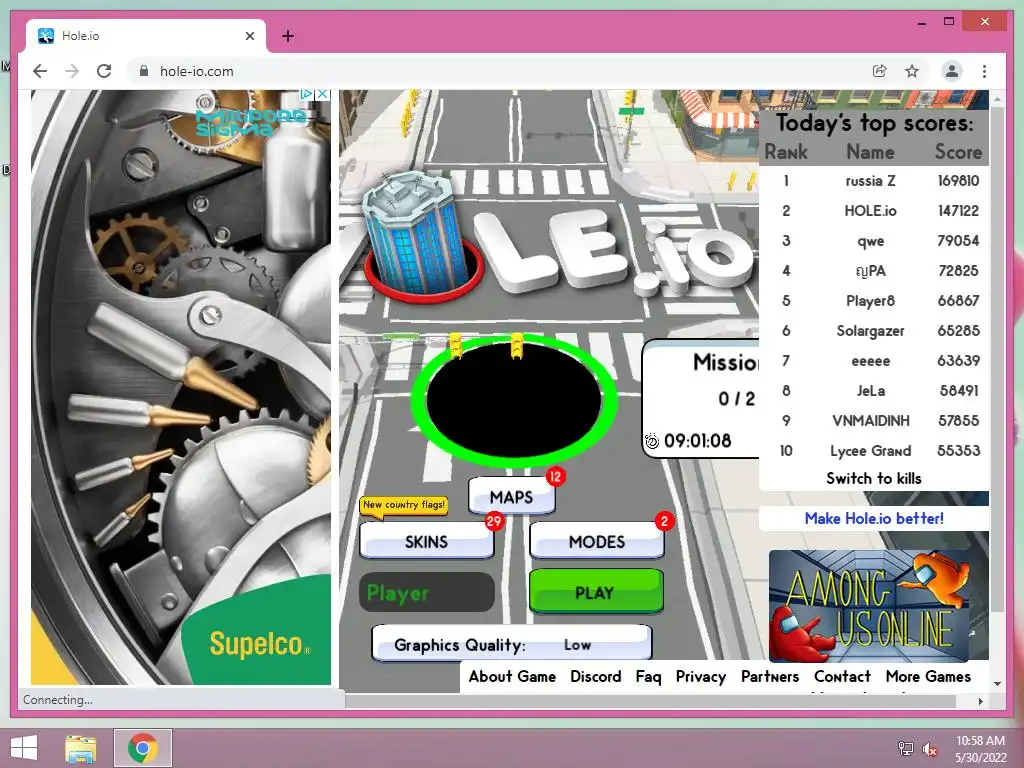
Task: Start the game with PLAY button
Action: 596,592
